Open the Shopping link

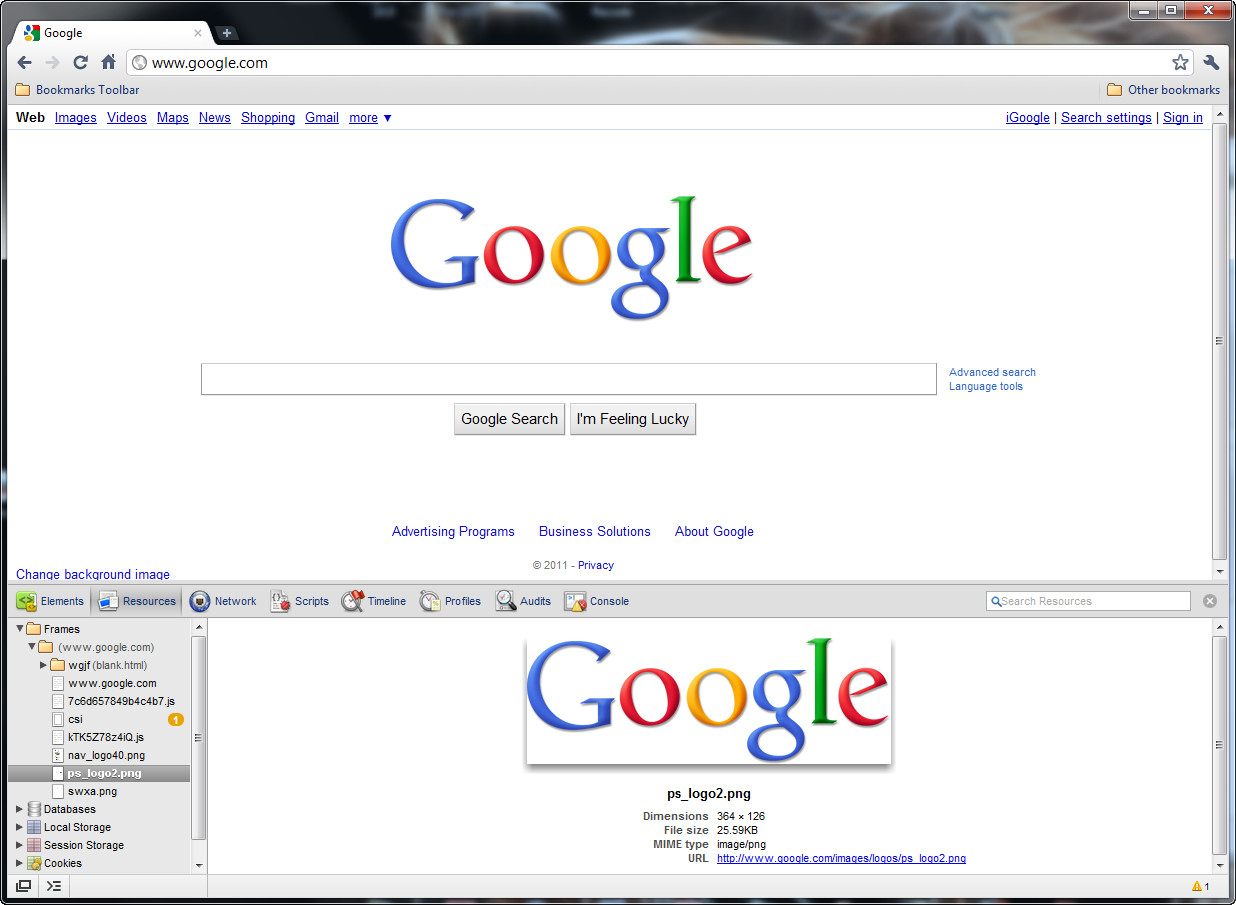[x=268, y=118]
